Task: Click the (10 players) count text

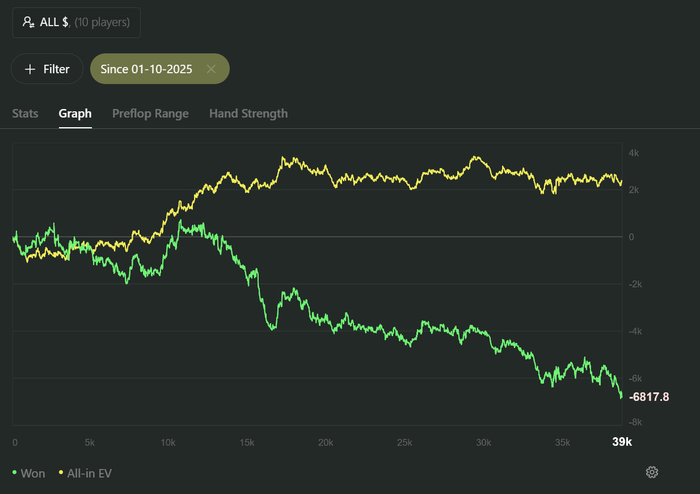Action: (x=100, y=22)
